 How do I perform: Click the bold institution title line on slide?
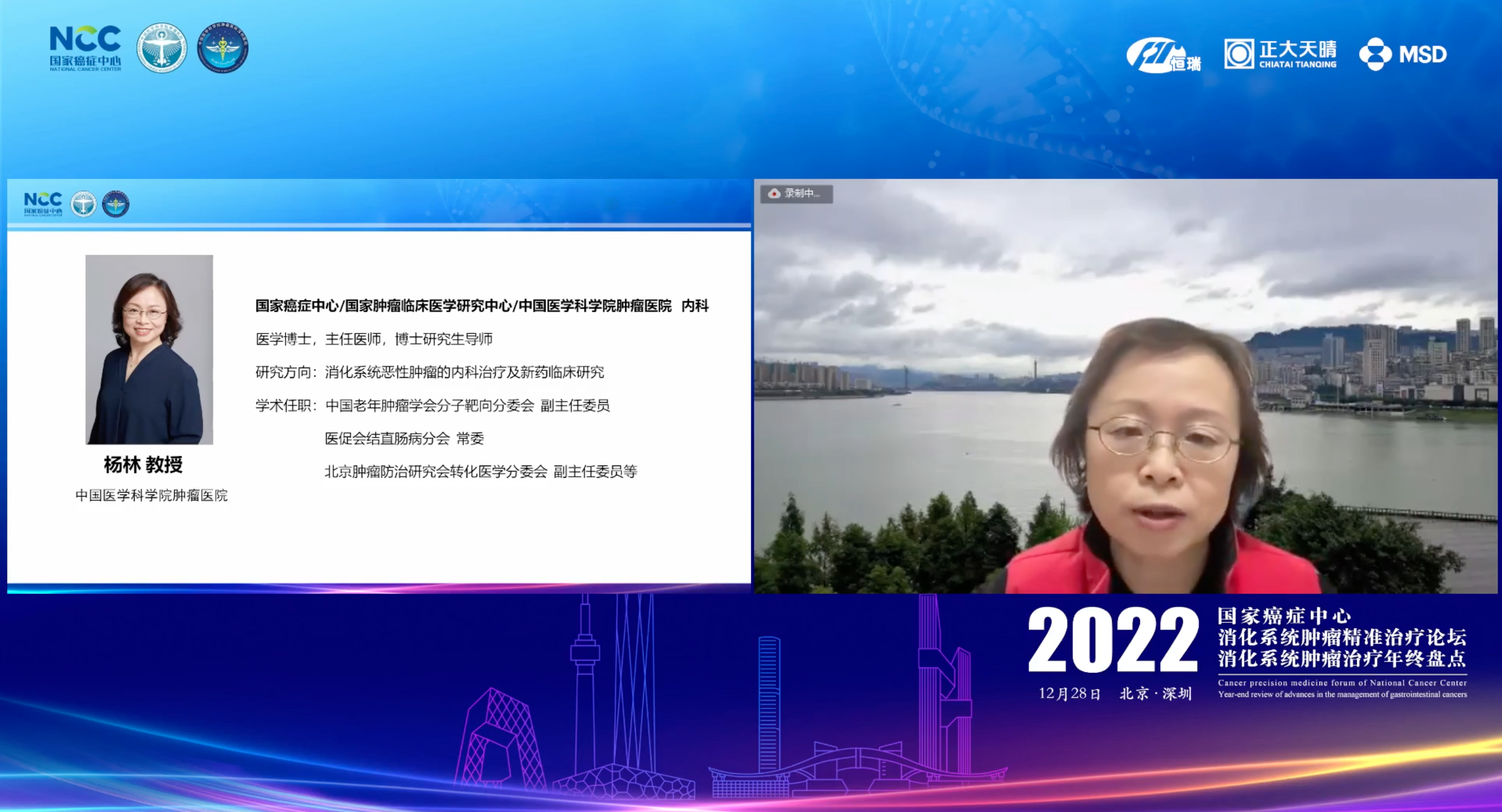click(482, 305)
